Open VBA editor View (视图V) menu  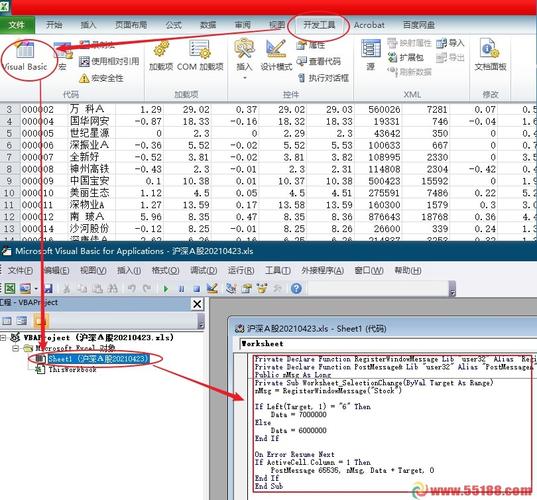point(93,271)
